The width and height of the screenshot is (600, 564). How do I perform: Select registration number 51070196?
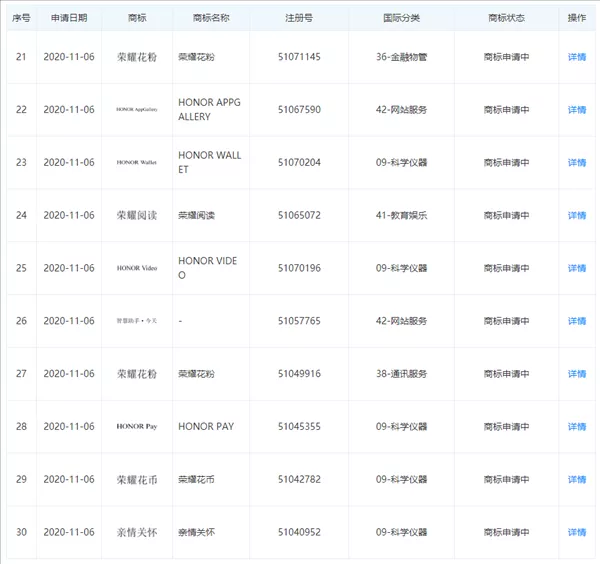tap(299, 268)
